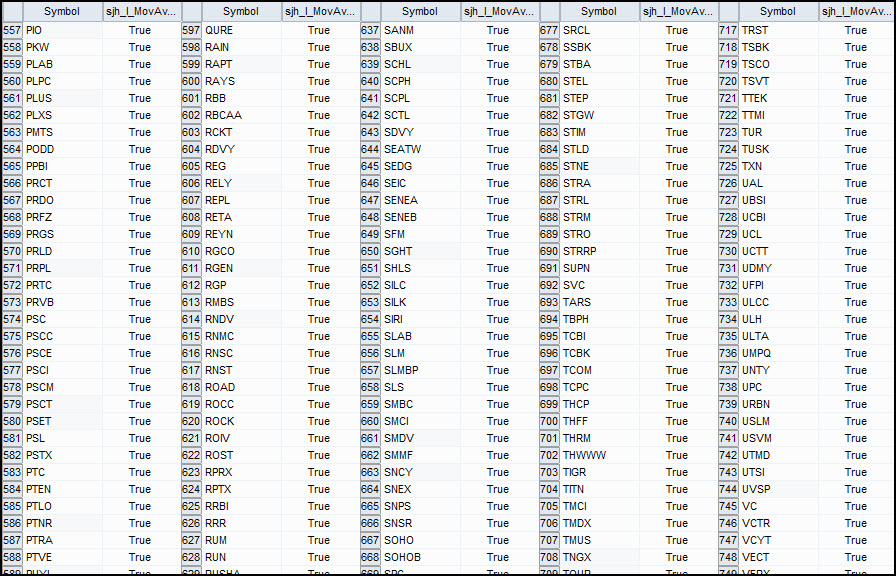
Task: Select the TARS symbol cell
Action: (599, 302)
